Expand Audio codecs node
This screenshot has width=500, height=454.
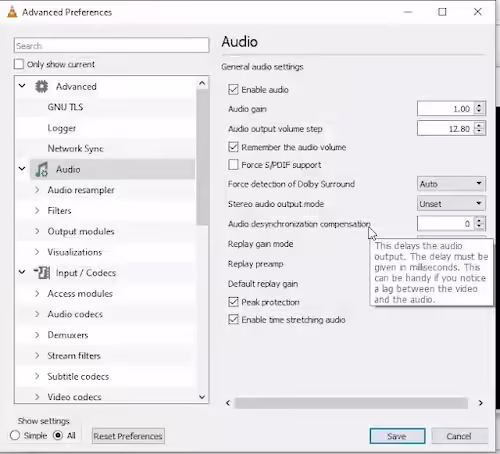[37, 314]
